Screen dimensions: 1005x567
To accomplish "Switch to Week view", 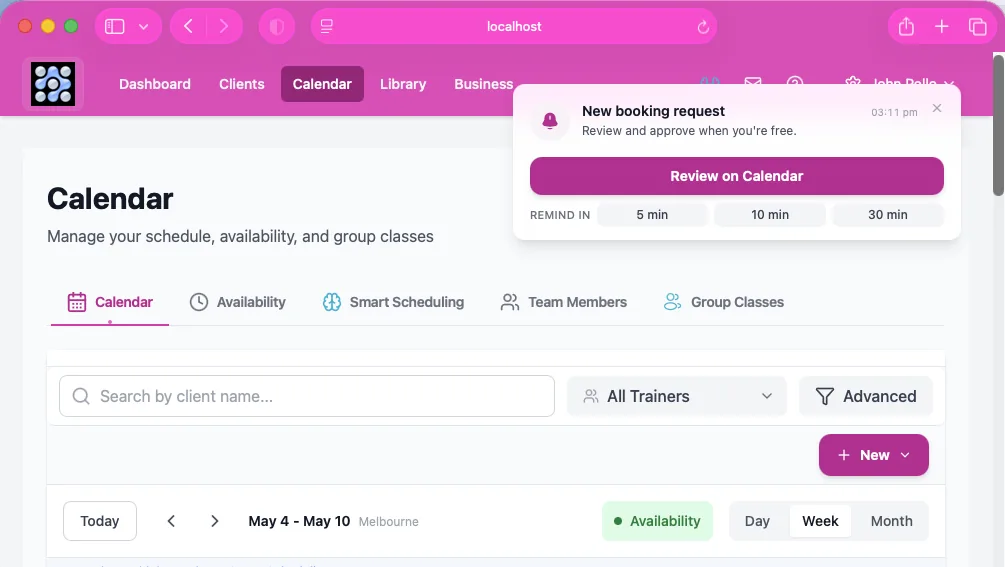I will [820, 521].
